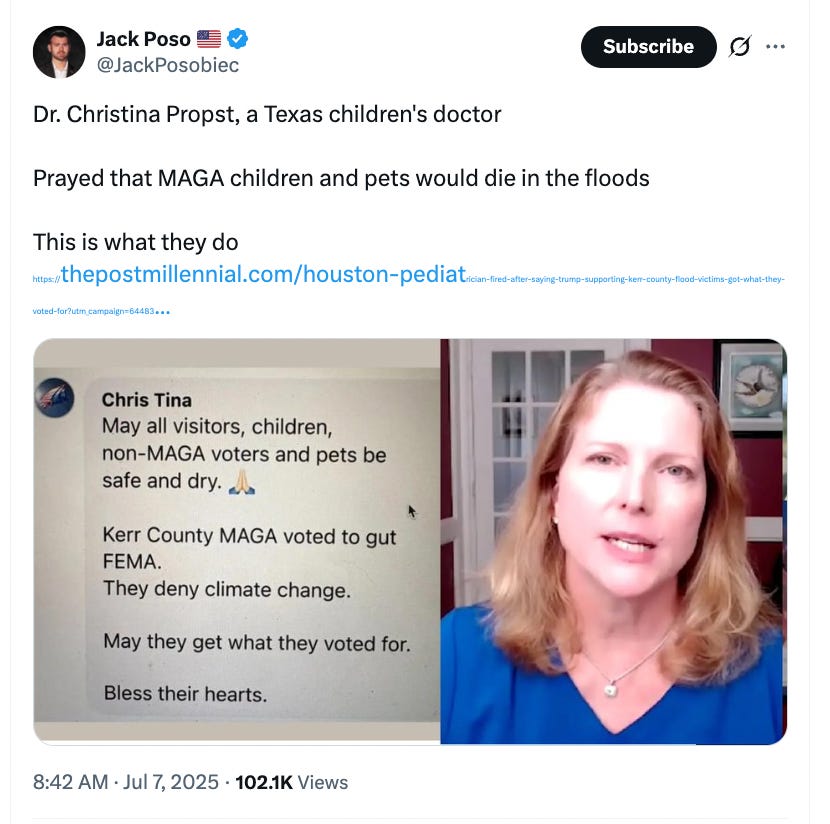Click the @JackPosobiec handle
Viewport: 830px width, 824px height.
[168, 65]
